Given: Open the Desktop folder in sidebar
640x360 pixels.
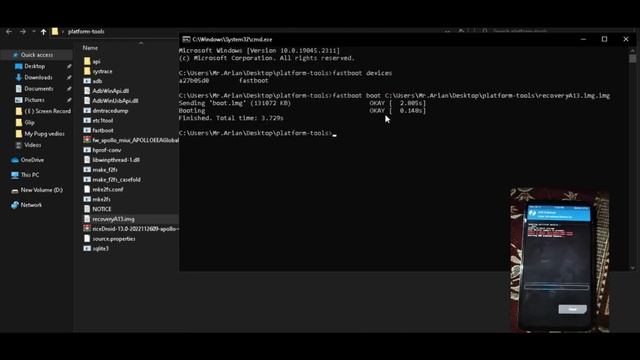Looking at the screenshot, I should click(x=34, y=66).
